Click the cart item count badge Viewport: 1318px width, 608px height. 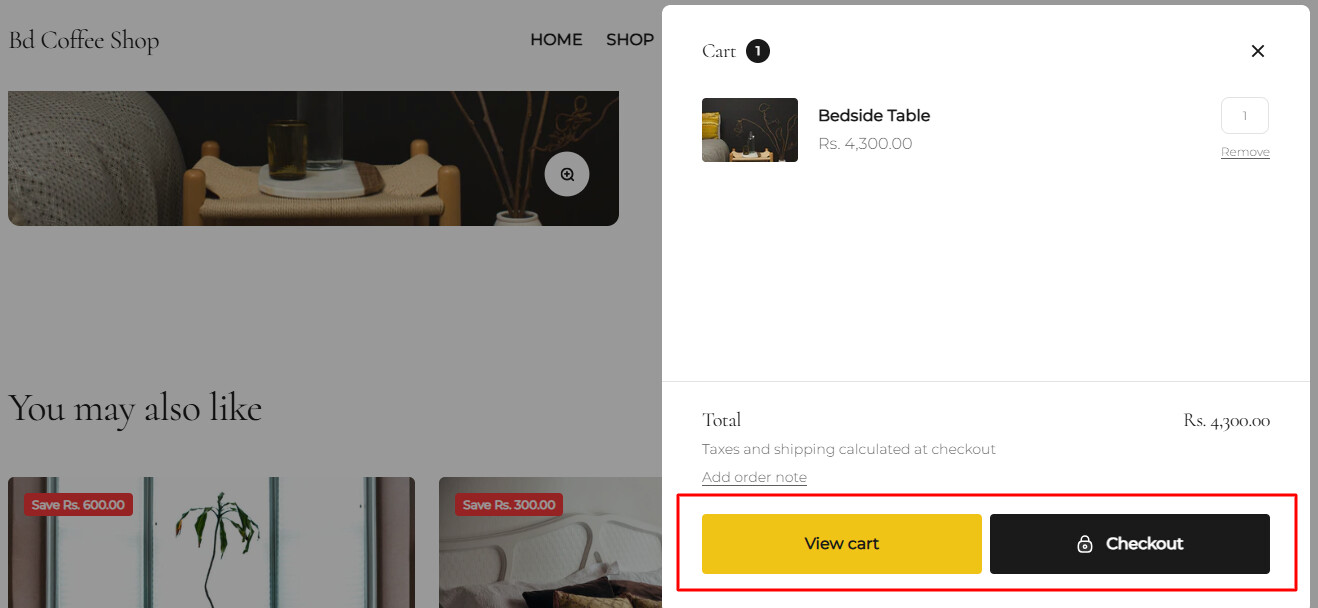click(x=758, y=51)
